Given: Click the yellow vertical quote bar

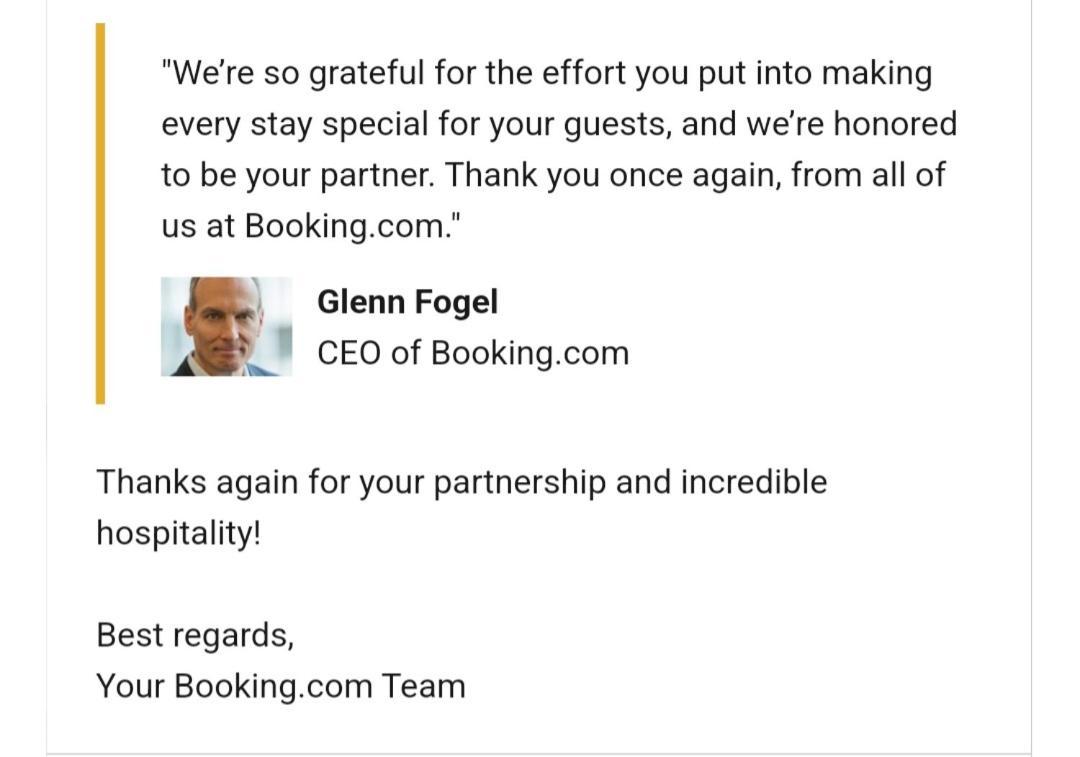Looking at the screenshot, I should pyautogui.click(x=101, y=214).
